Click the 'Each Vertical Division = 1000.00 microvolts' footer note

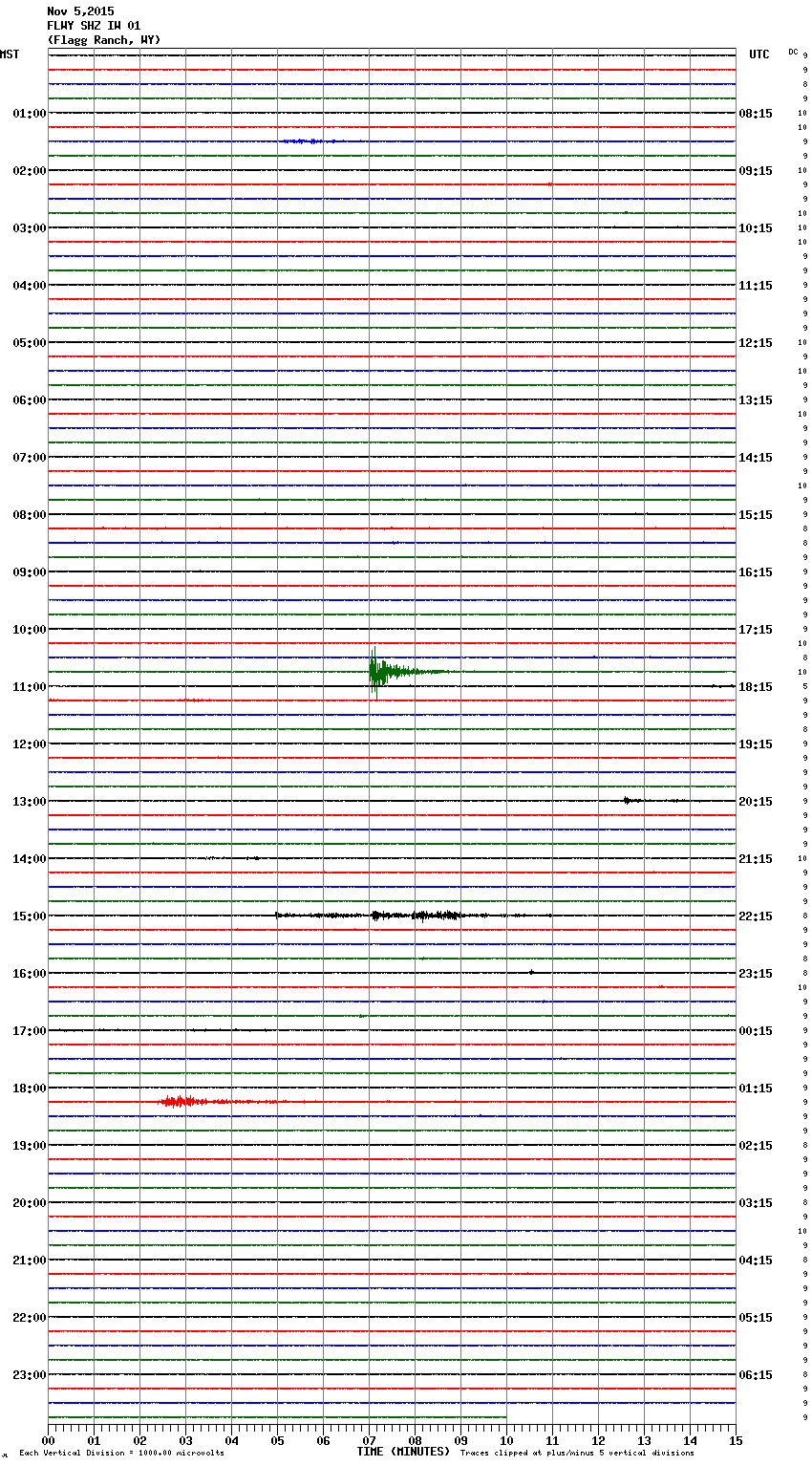click(121, 1454)
